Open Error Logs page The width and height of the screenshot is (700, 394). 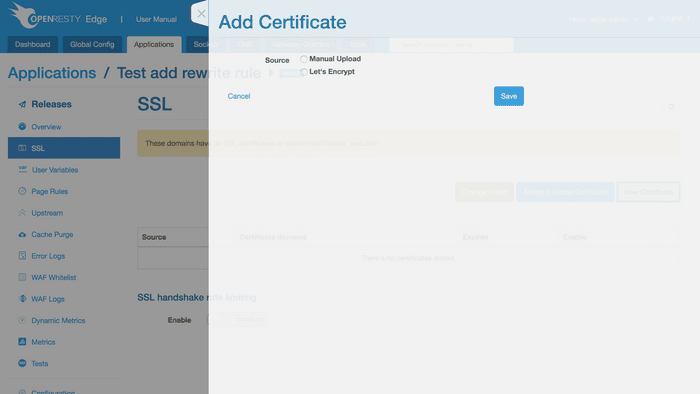coord(48,256)
